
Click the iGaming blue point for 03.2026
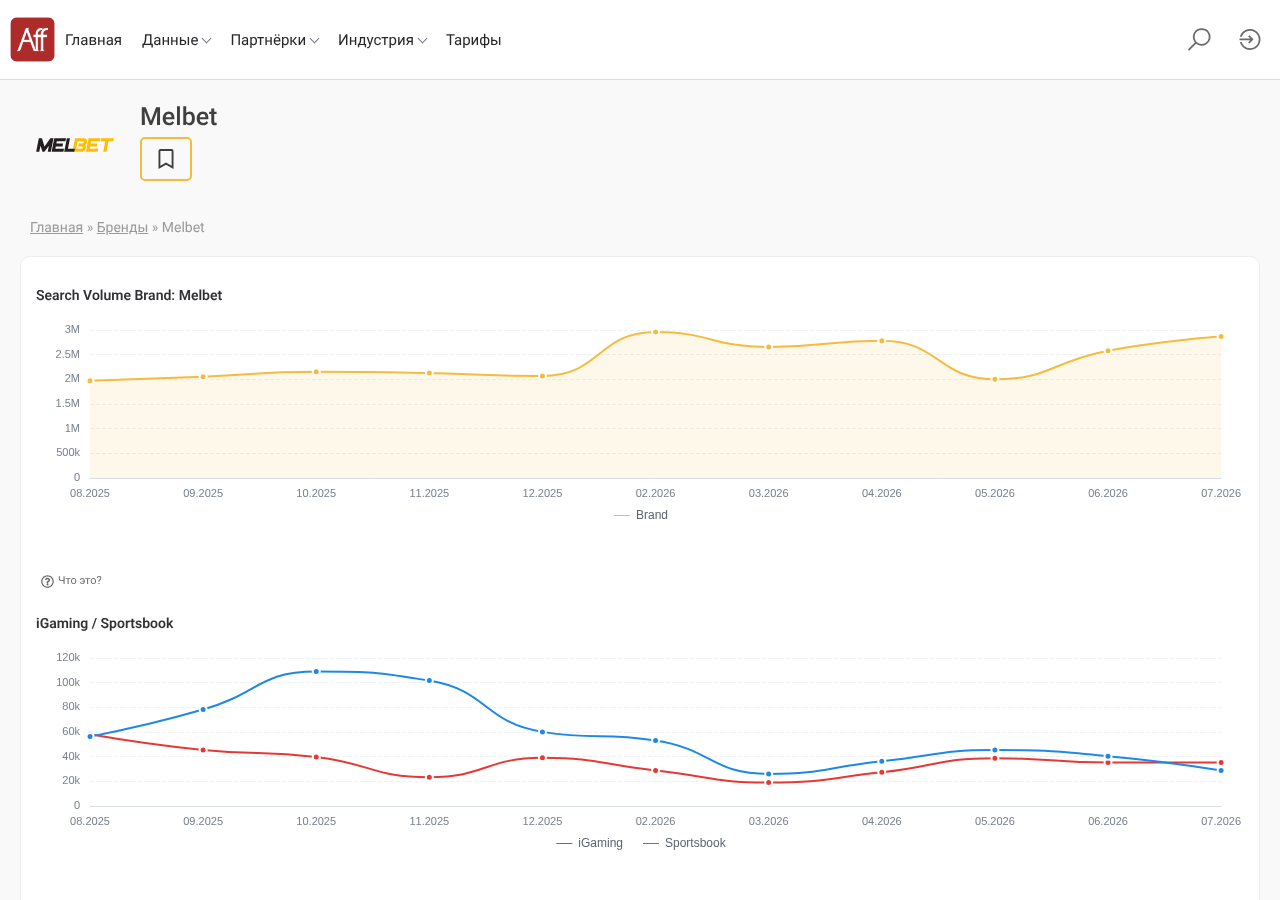(769, 774)
